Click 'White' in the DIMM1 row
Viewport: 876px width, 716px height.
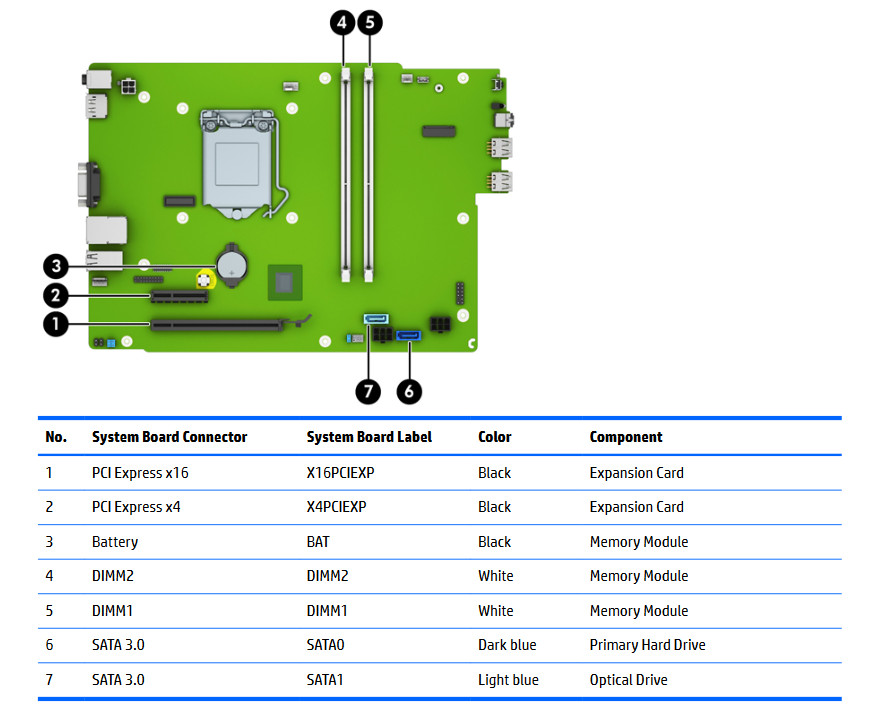496,611
